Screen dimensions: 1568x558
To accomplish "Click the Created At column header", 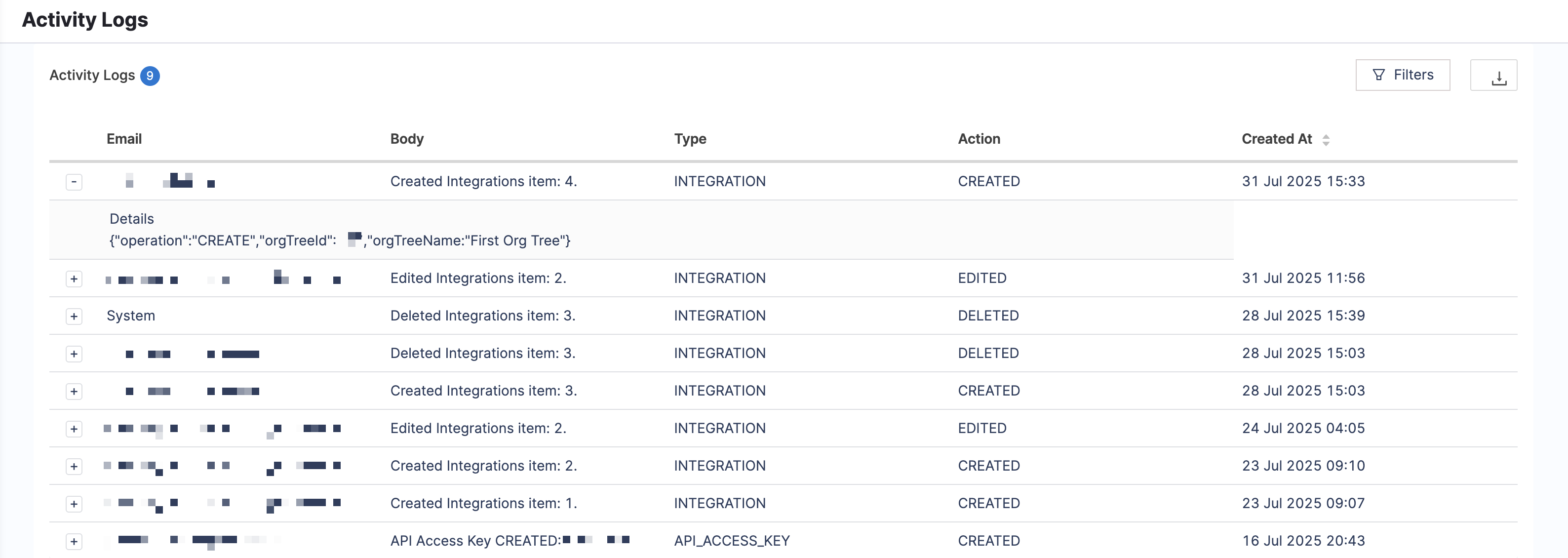I will (x=1276, y=139).
